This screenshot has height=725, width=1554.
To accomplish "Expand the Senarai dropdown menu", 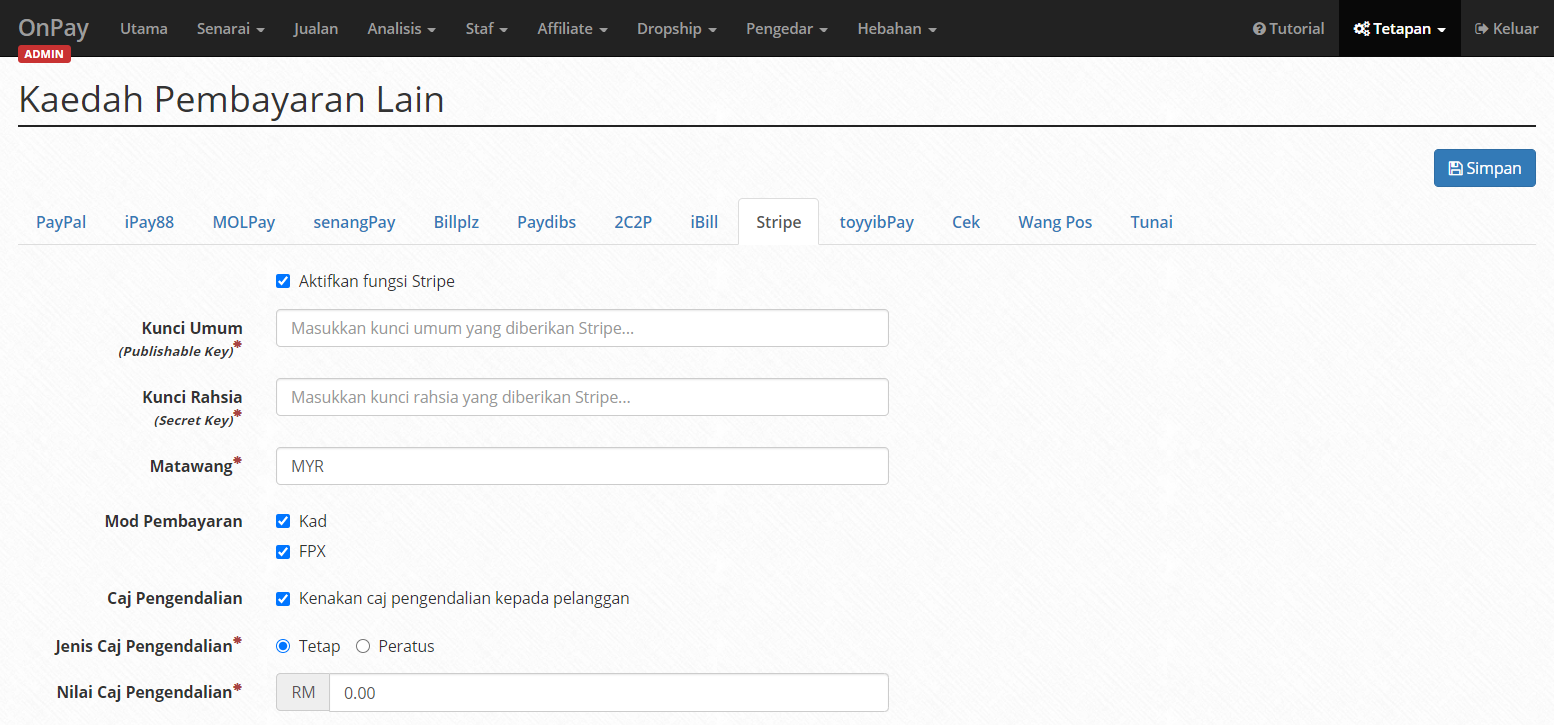I will [230, 29].
